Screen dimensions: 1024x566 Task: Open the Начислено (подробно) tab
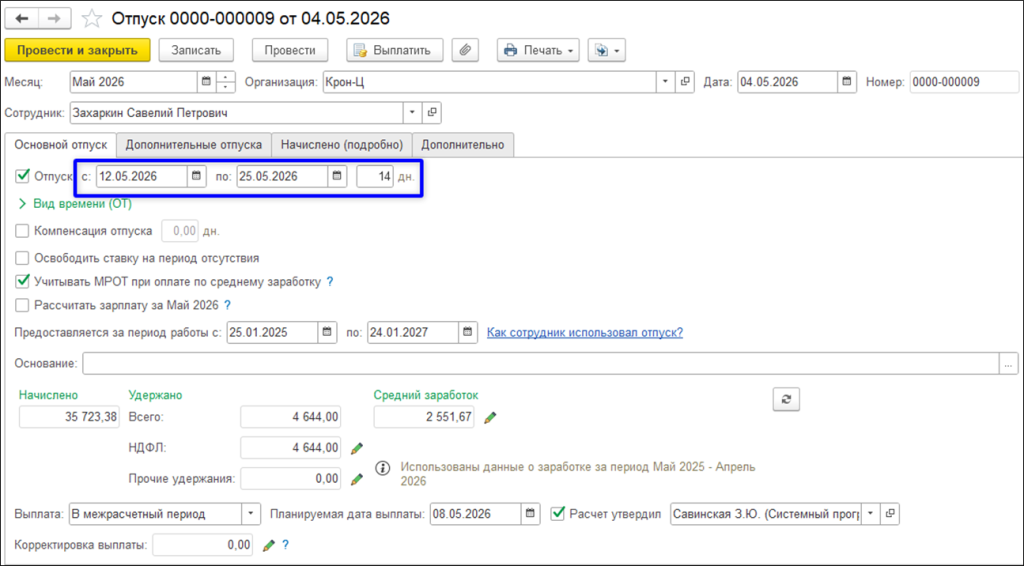tap(342, 145)
